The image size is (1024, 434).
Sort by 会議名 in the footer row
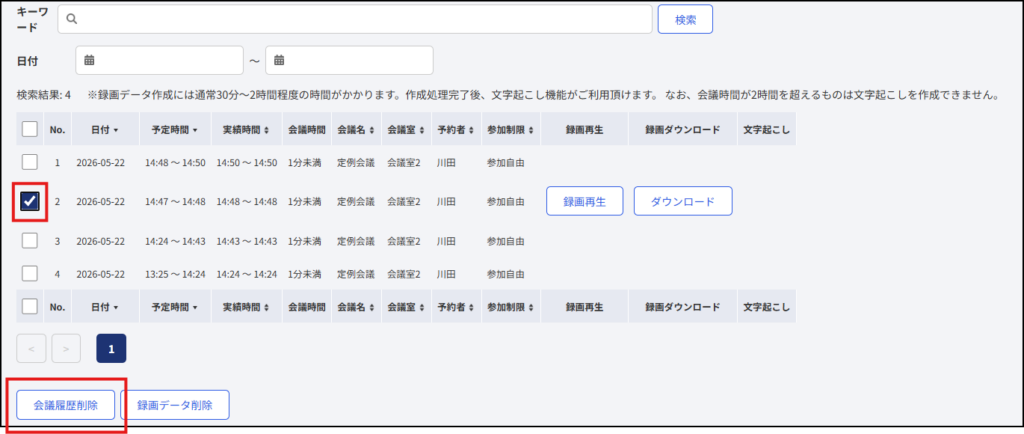click(x=355, y=306)
